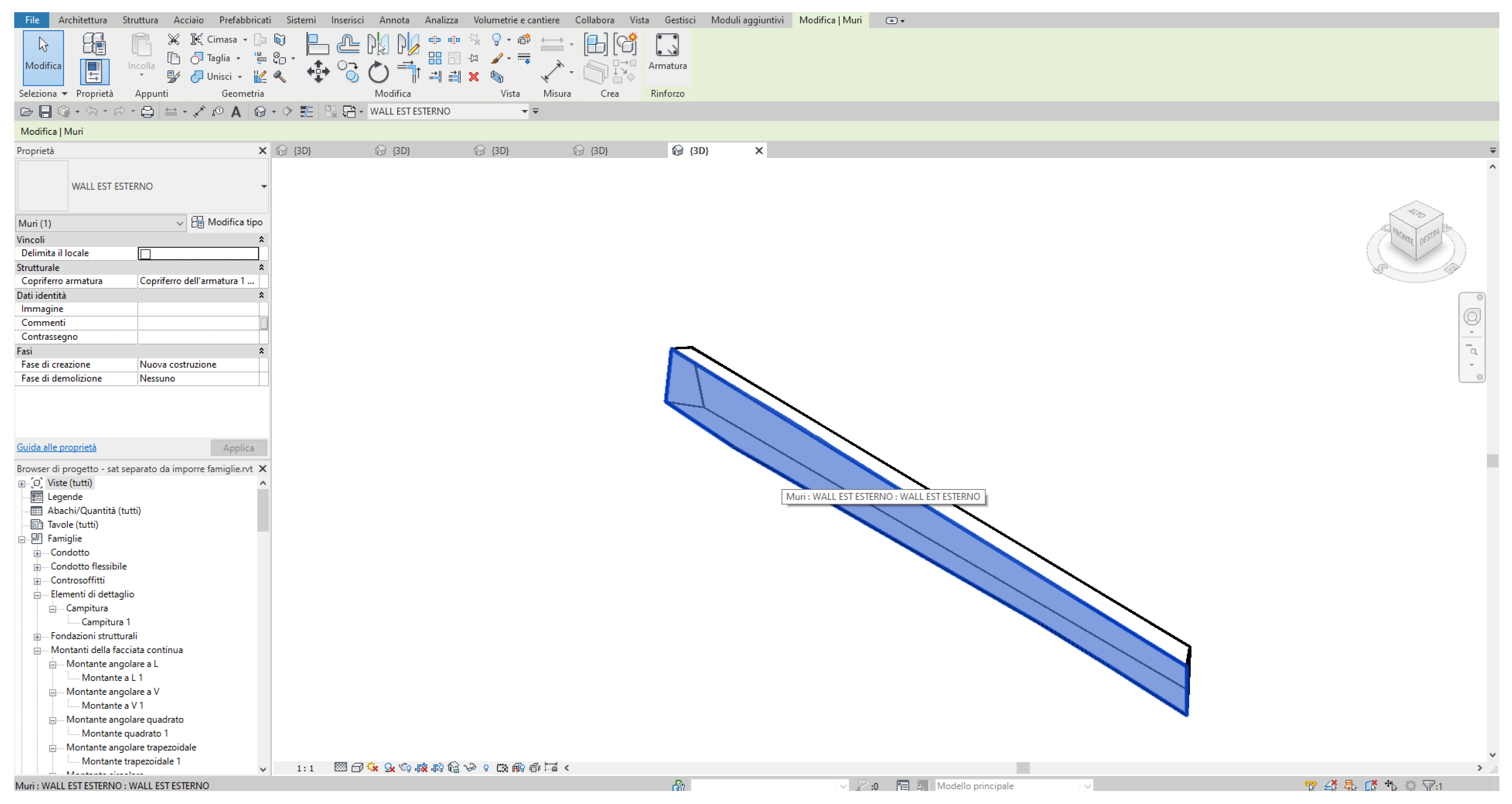Viewport: 1512px width, 804px height.
Task: Select the Move tool in the Modifica panel
Action: 318,72
